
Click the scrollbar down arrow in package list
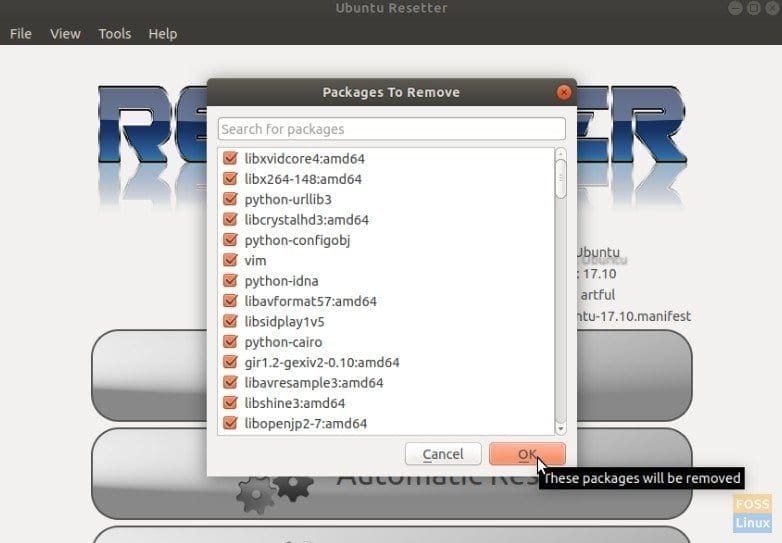[561, 428]
